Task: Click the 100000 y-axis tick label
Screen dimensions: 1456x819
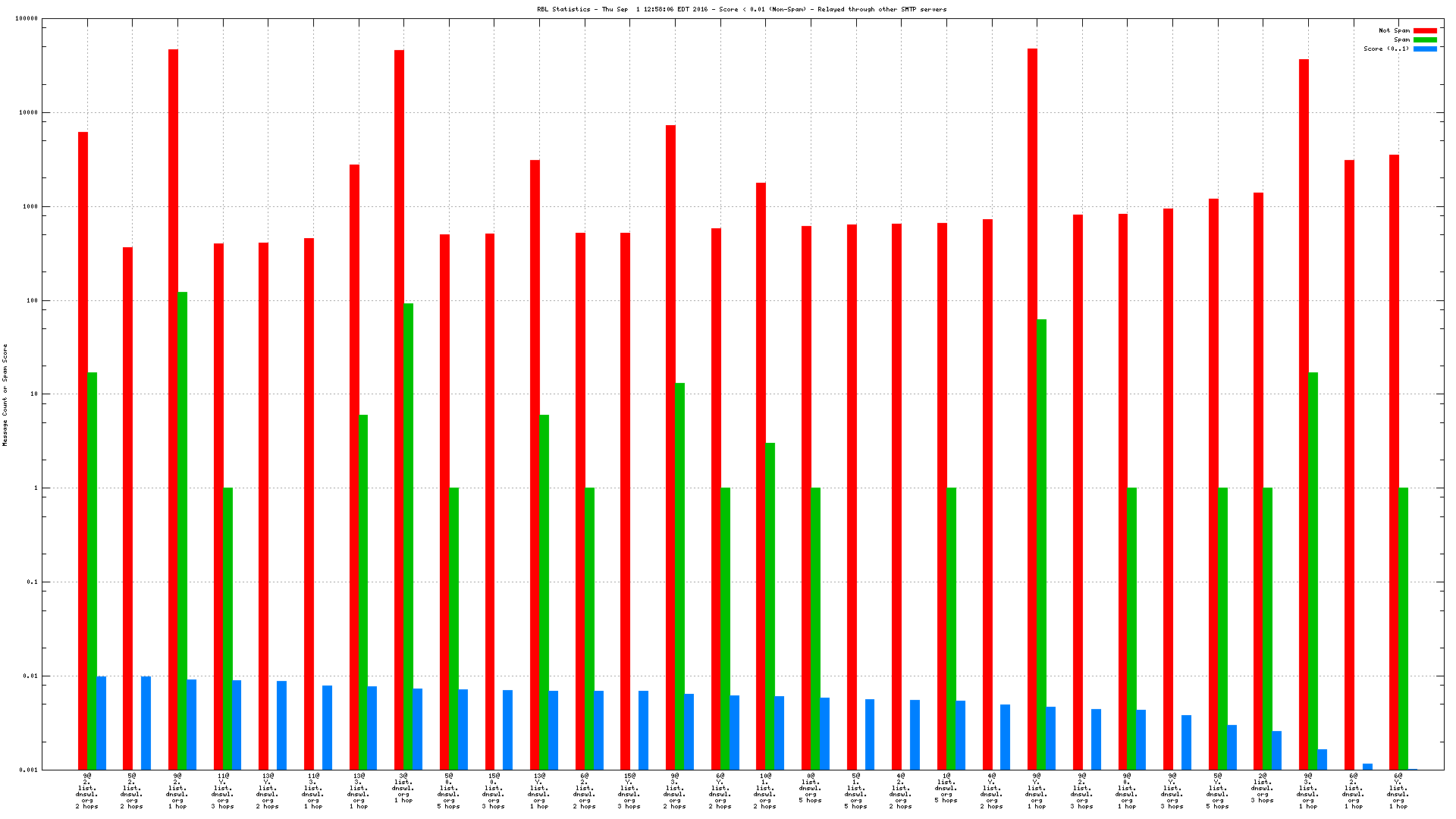Action: click(x=26, y=19)
